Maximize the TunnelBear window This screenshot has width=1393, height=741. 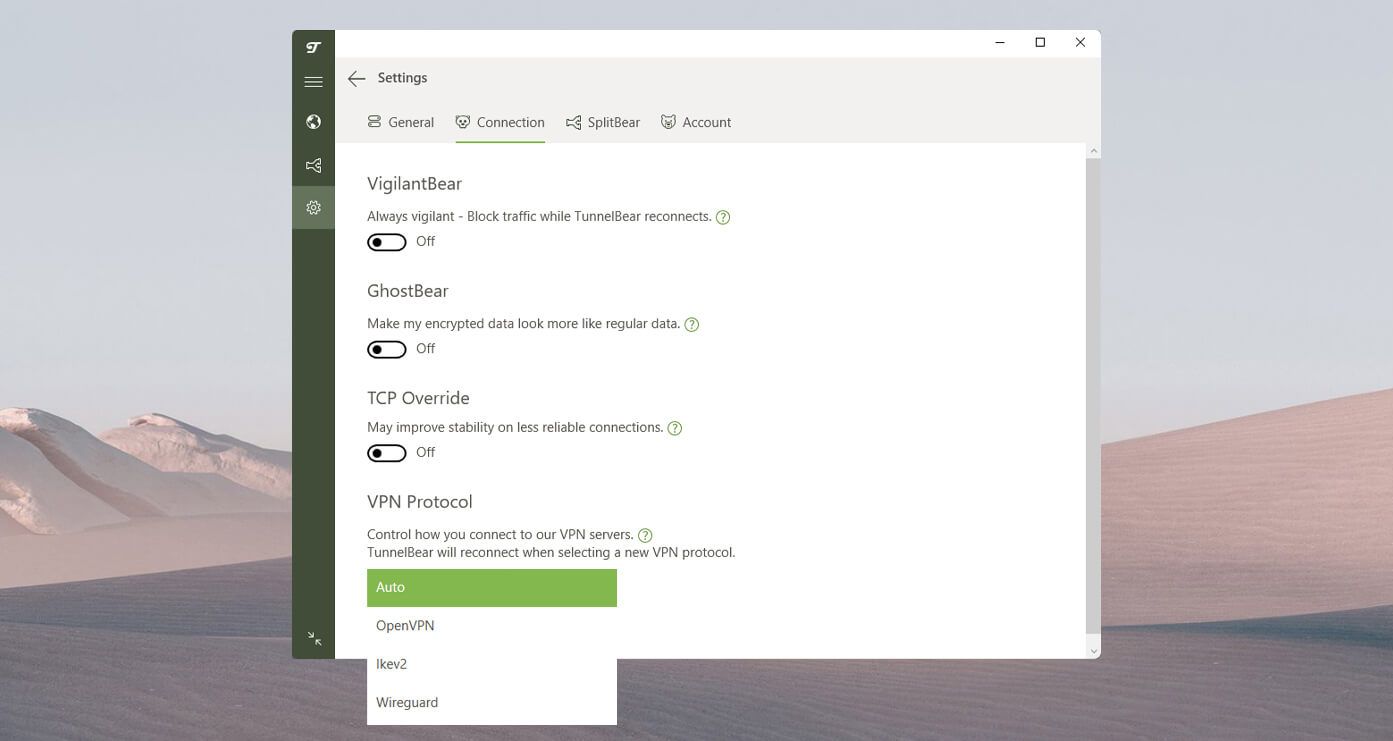tap(1040, 43)
